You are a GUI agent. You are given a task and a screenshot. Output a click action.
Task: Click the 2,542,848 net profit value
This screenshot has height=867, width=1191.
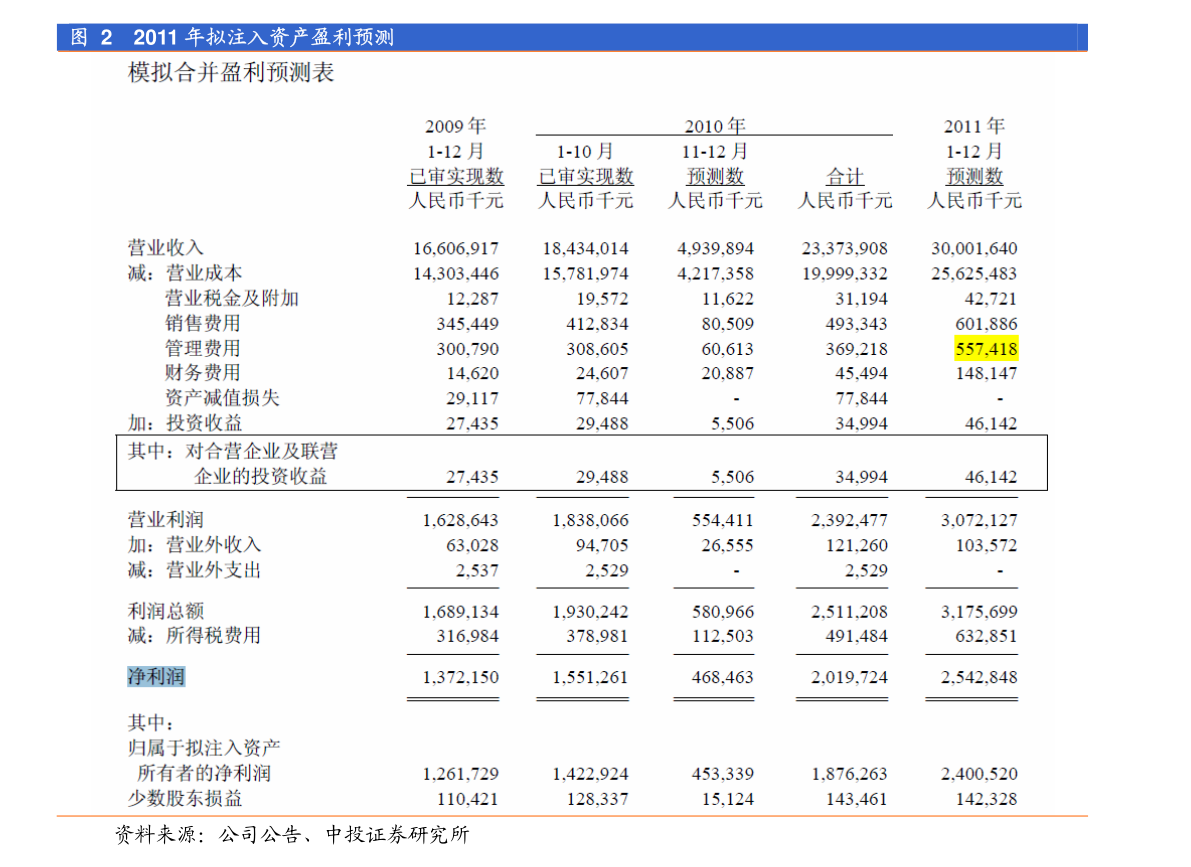(978, 678)
